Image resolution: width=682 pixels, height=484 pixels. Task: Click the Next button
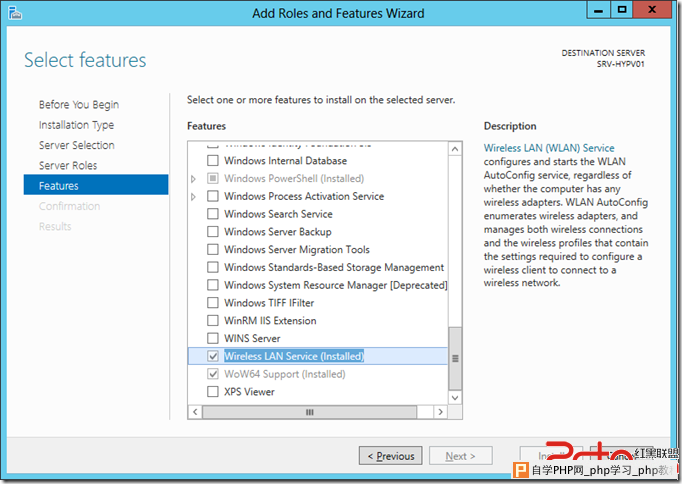(x=461, y=456)
